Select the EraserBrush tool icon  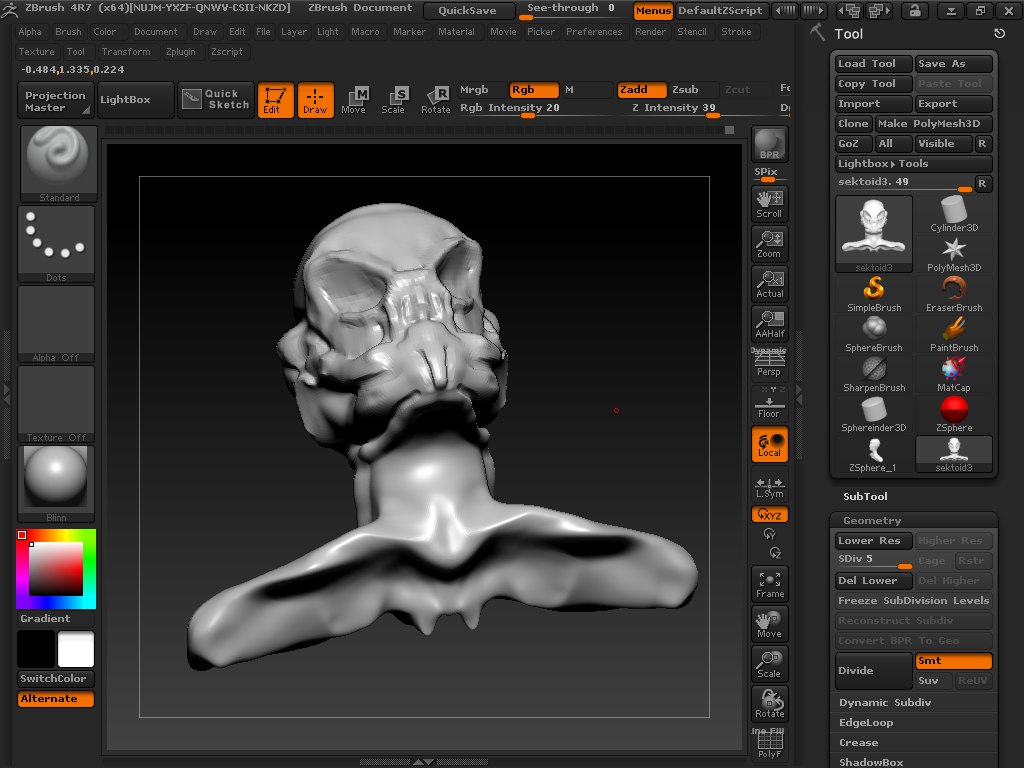pyautogui.click(x=954, y=294)
